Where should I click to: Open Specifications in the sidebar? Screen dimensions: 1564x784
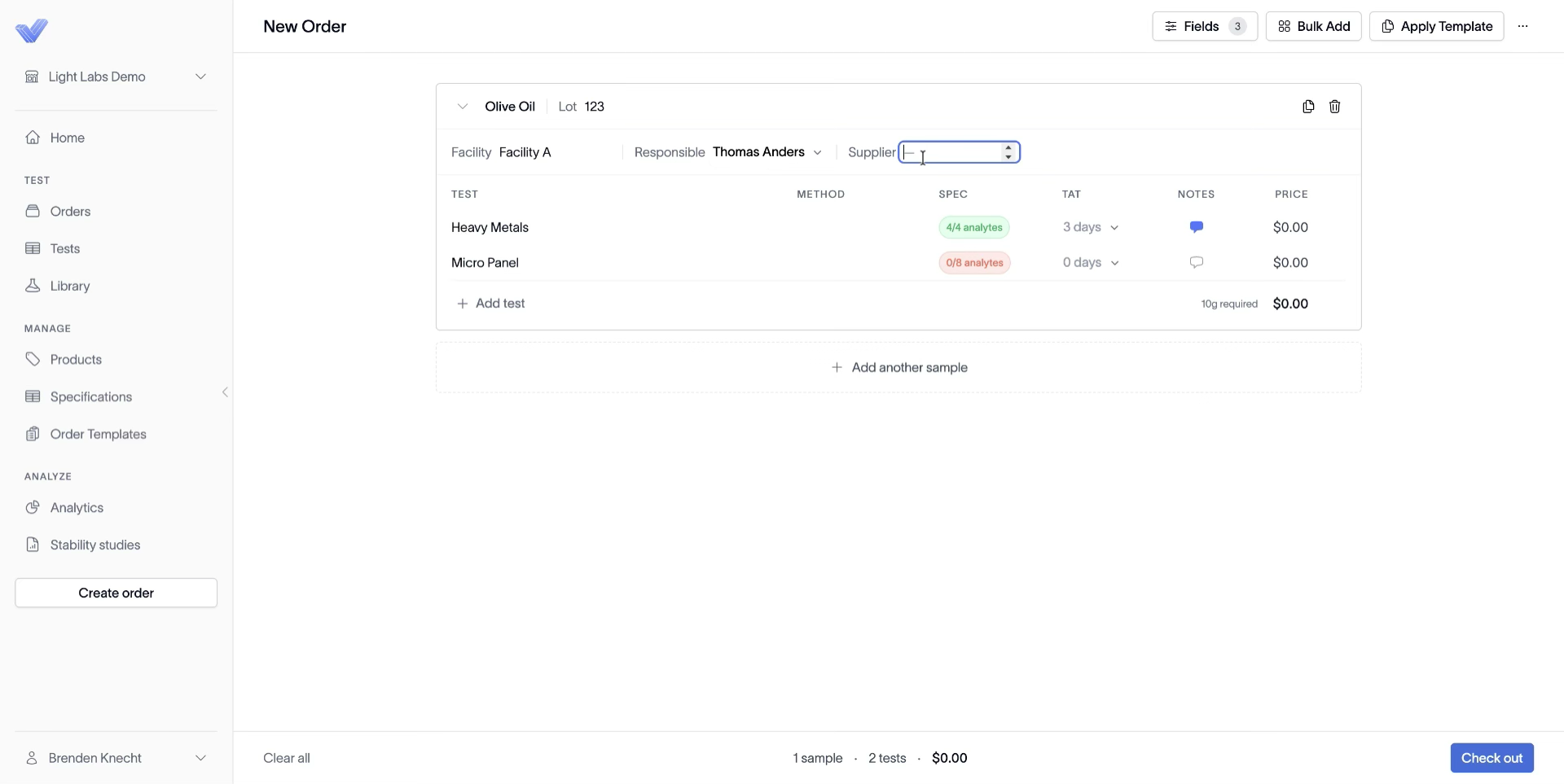(90, 396)
